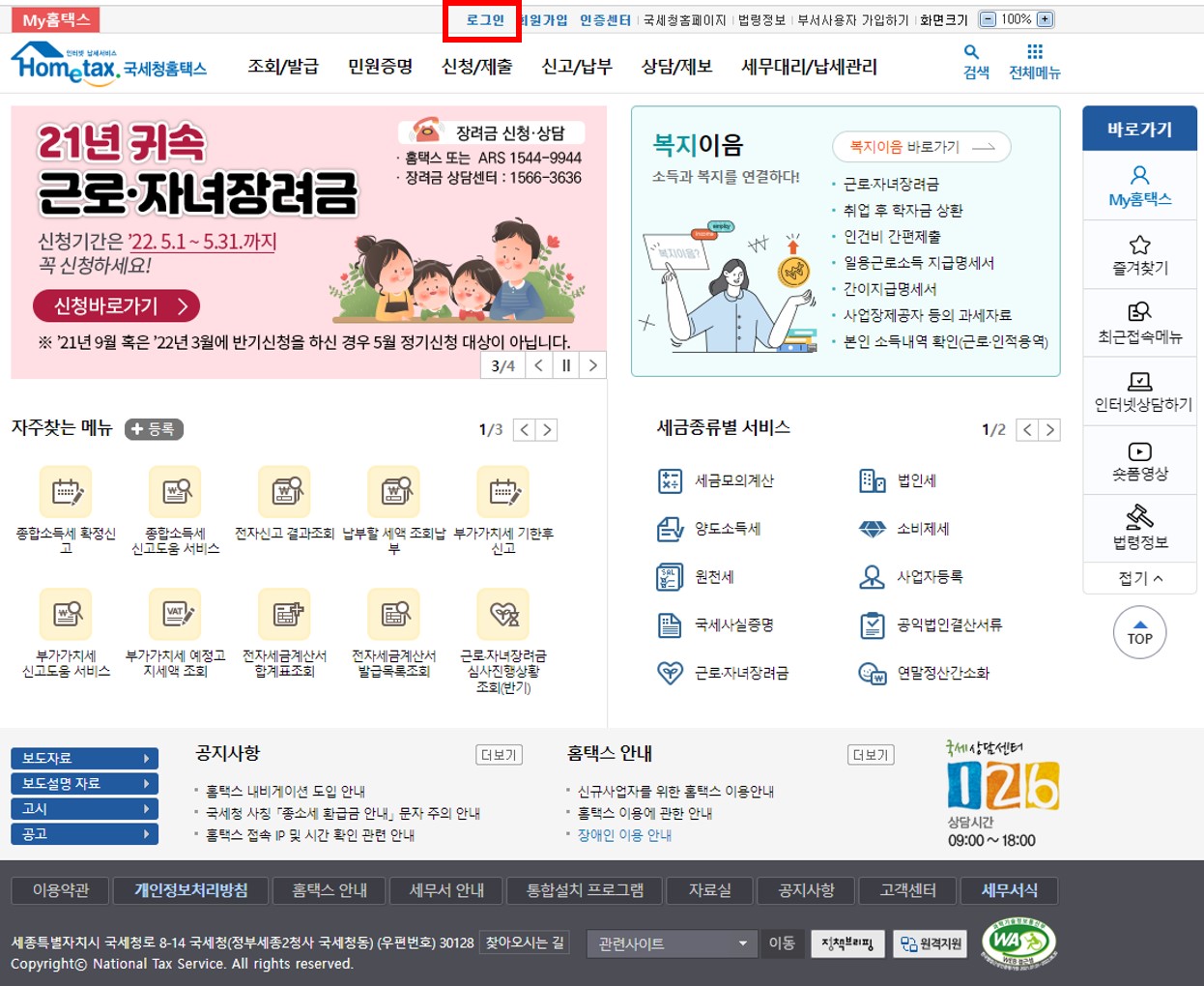
Task: Select 법인세 building icon
Action: pos(872,480)
